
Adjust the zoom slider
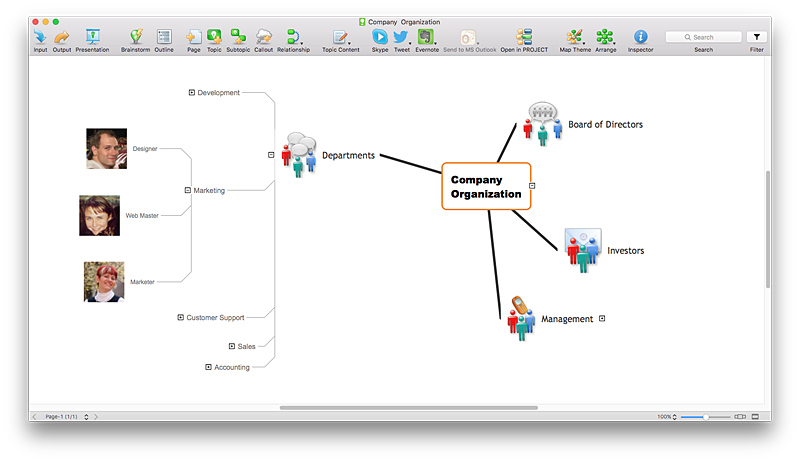click(705, 416)
